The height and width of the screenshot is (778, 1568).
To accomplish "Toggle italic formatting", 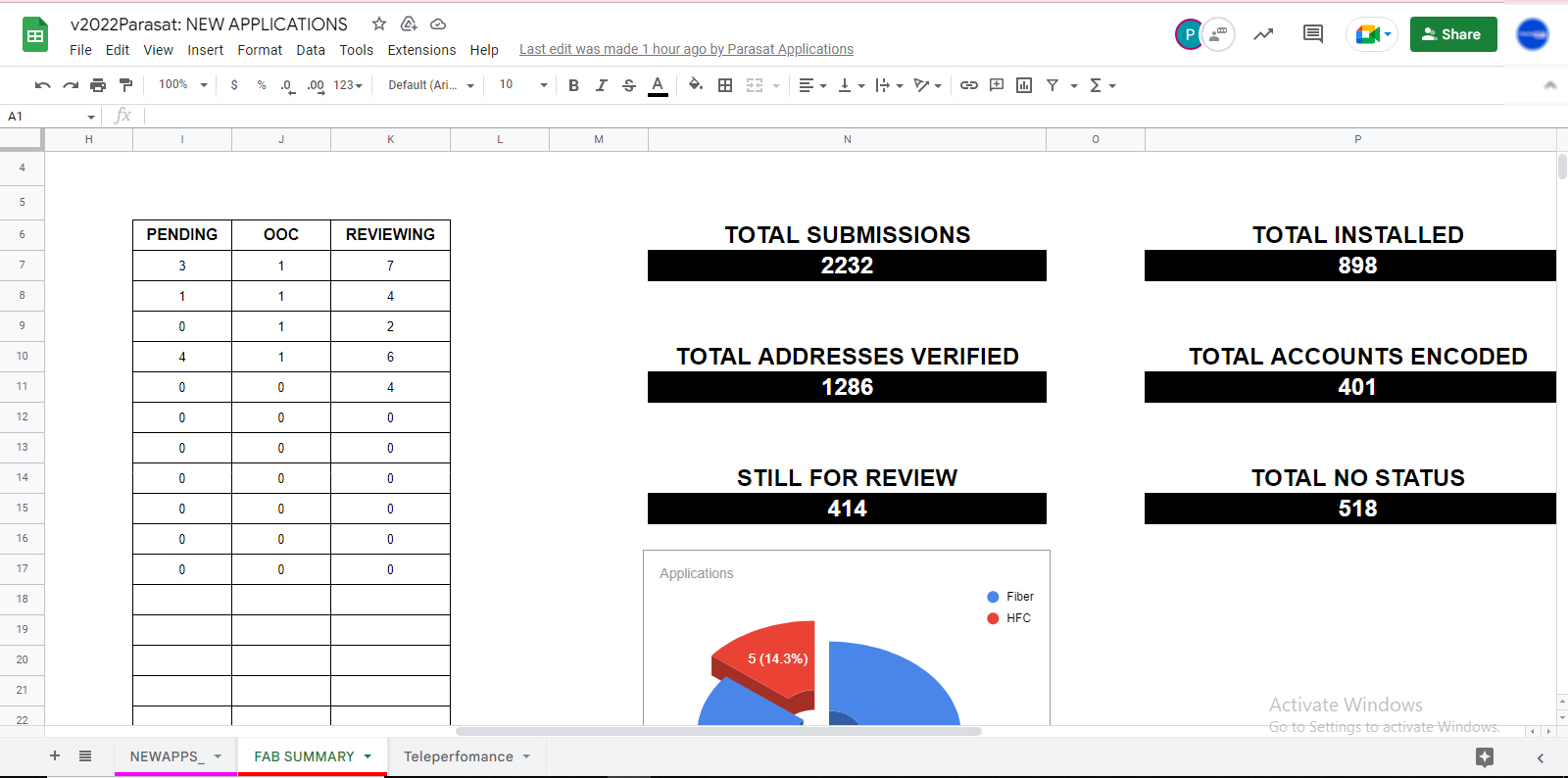I will [602, 85].
